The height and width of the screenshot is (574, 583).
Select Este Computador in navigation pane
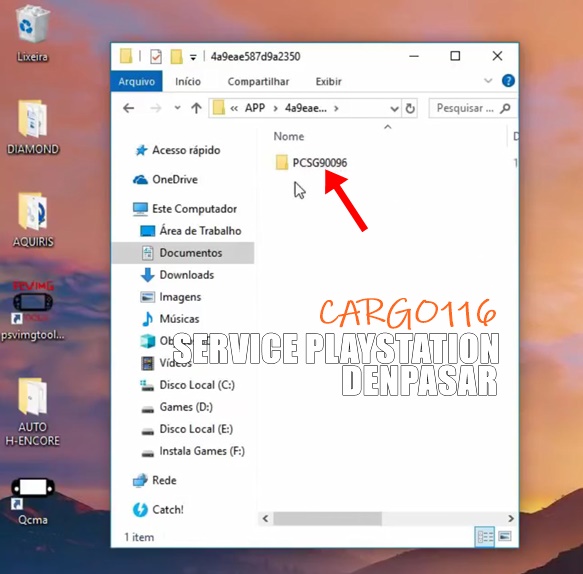pos(185,209)
